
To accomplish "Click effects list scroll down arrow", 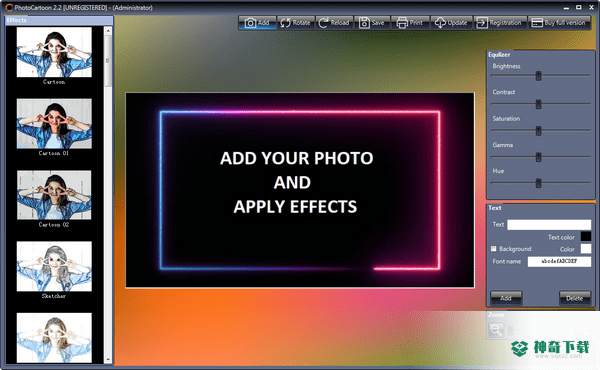I will pyautogui.click(x=108, y=359).
